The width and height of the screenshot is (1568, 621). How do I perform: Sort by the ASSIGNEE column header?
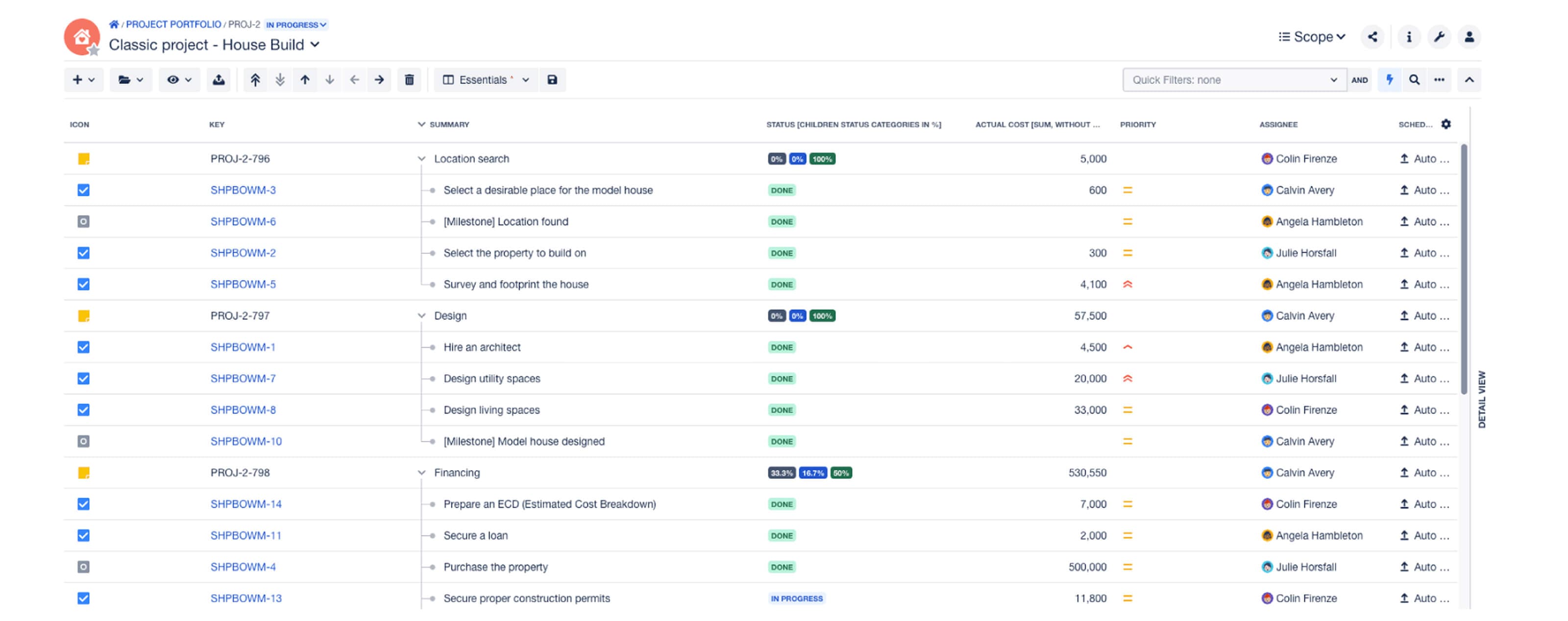[1278, 124]
